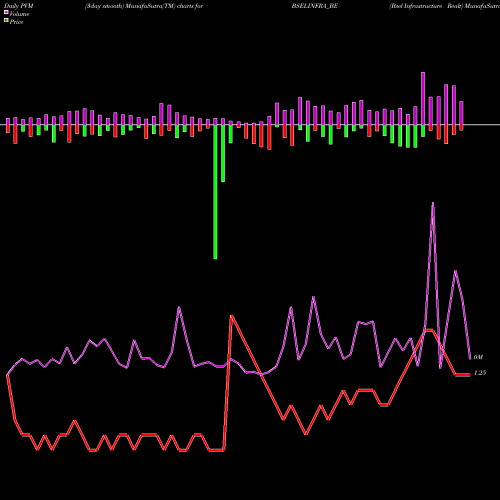Click the 1.25 price value label
The height and width of the screenshot is (500, 500).
480,373
